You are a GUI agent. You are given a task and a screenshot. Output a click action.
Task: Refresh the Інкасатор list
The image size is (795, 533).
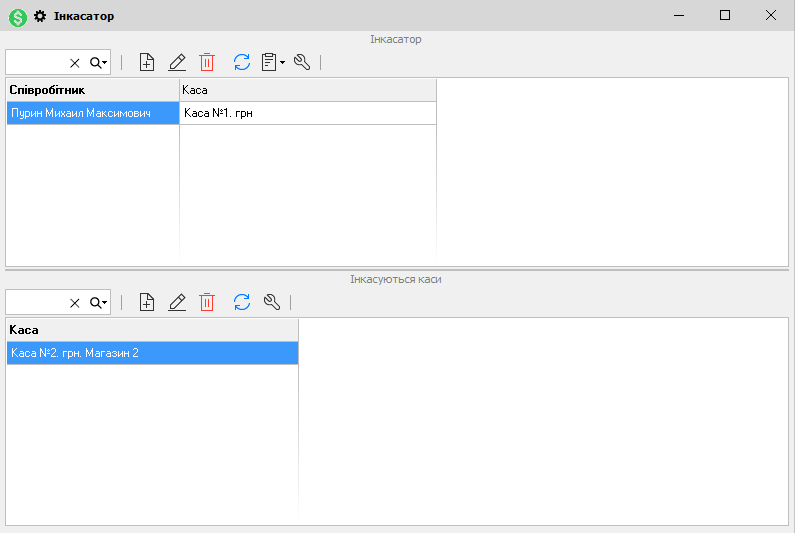(x=241, y=62)
